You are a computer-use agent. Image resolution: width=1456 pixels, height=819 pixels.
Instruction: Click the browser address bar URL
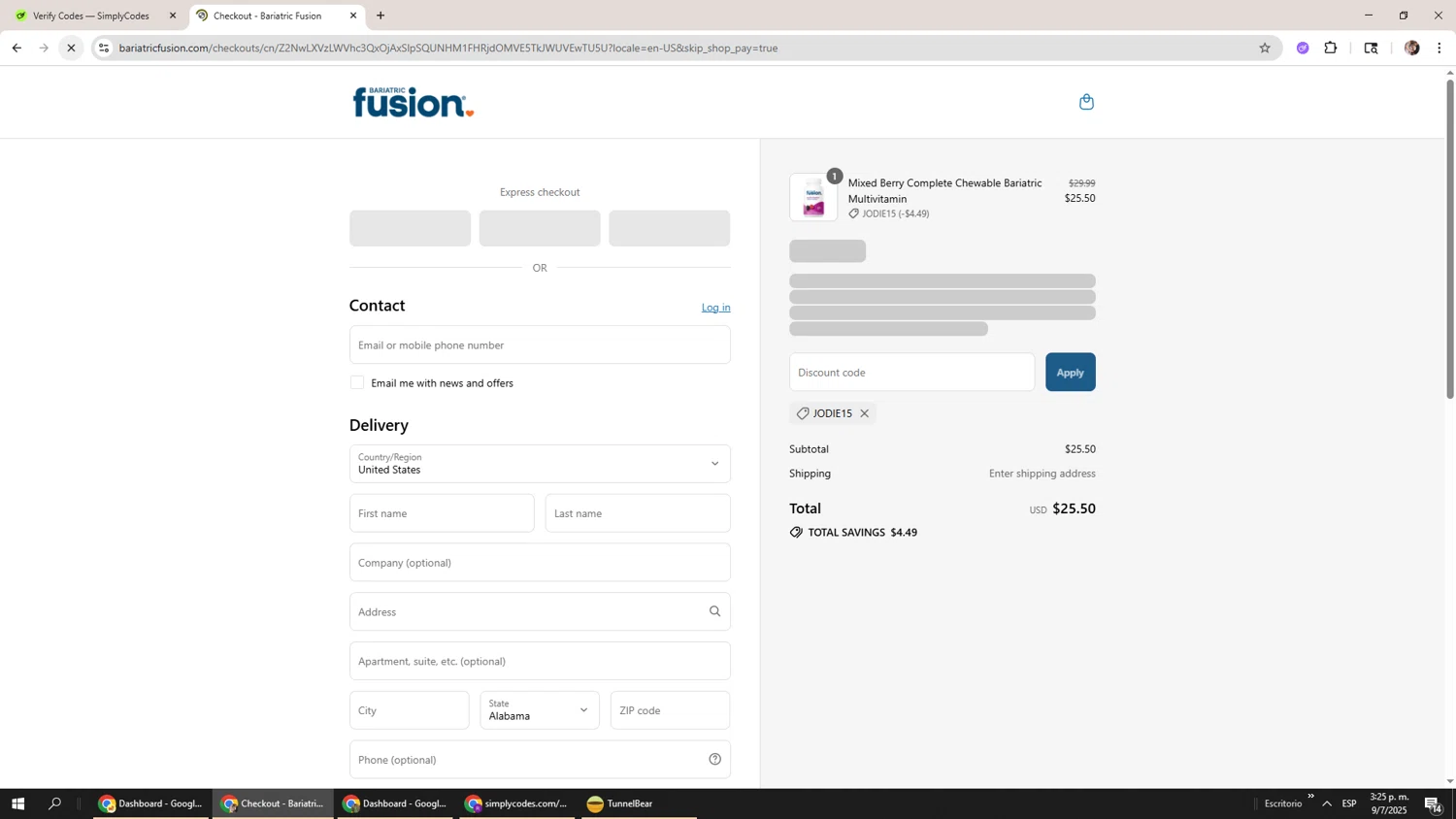[x=447, y=48]
